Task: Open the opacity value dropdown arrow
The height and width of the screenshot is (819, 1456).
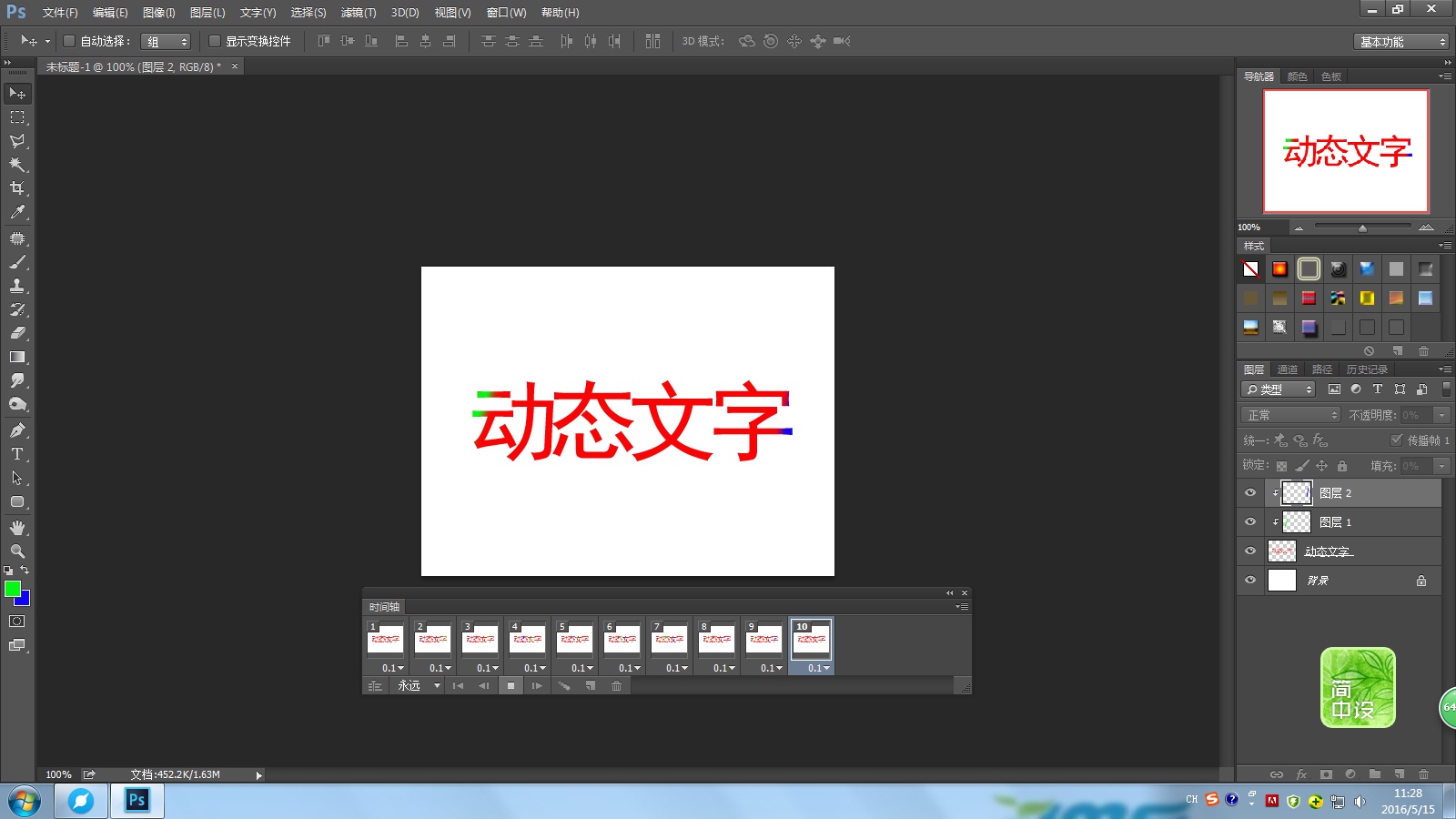Action: [x=1441, y=415]
